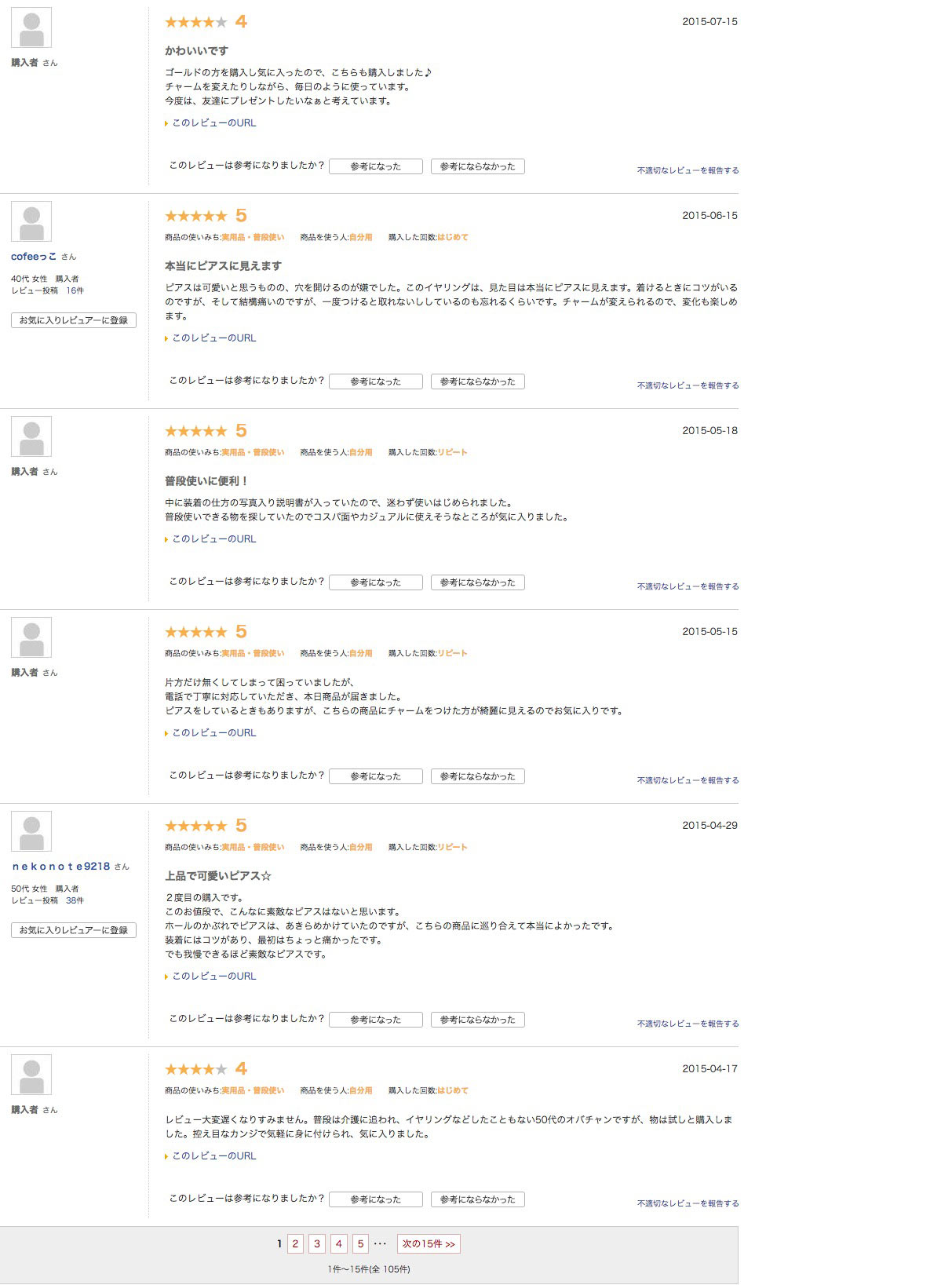Image resolution: width=952 pixels, height=1285 pixels.
Task: Jump to page 5 of reviews
Action: [360, 1243]
